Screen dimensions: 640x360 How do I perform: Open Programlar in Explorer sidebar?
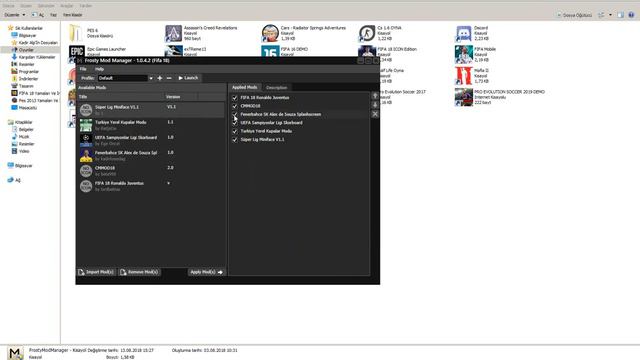pyautogui.click(x=29, y=71)
